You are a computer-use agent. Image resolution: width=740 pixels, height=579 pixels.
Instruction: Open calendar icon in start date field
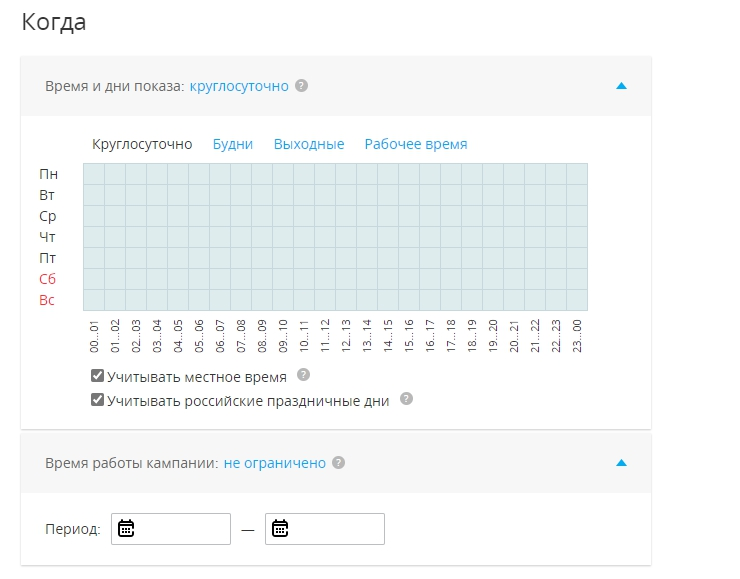126,529
